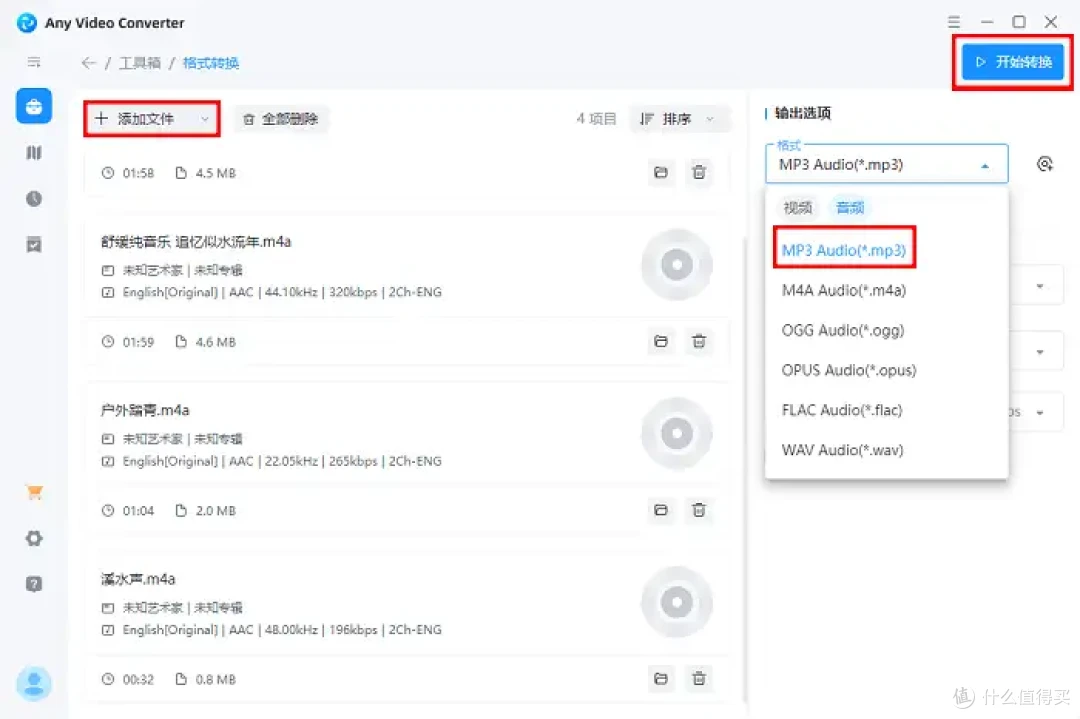
Task: Open output settings icon beside format box
Action: 1044,164
